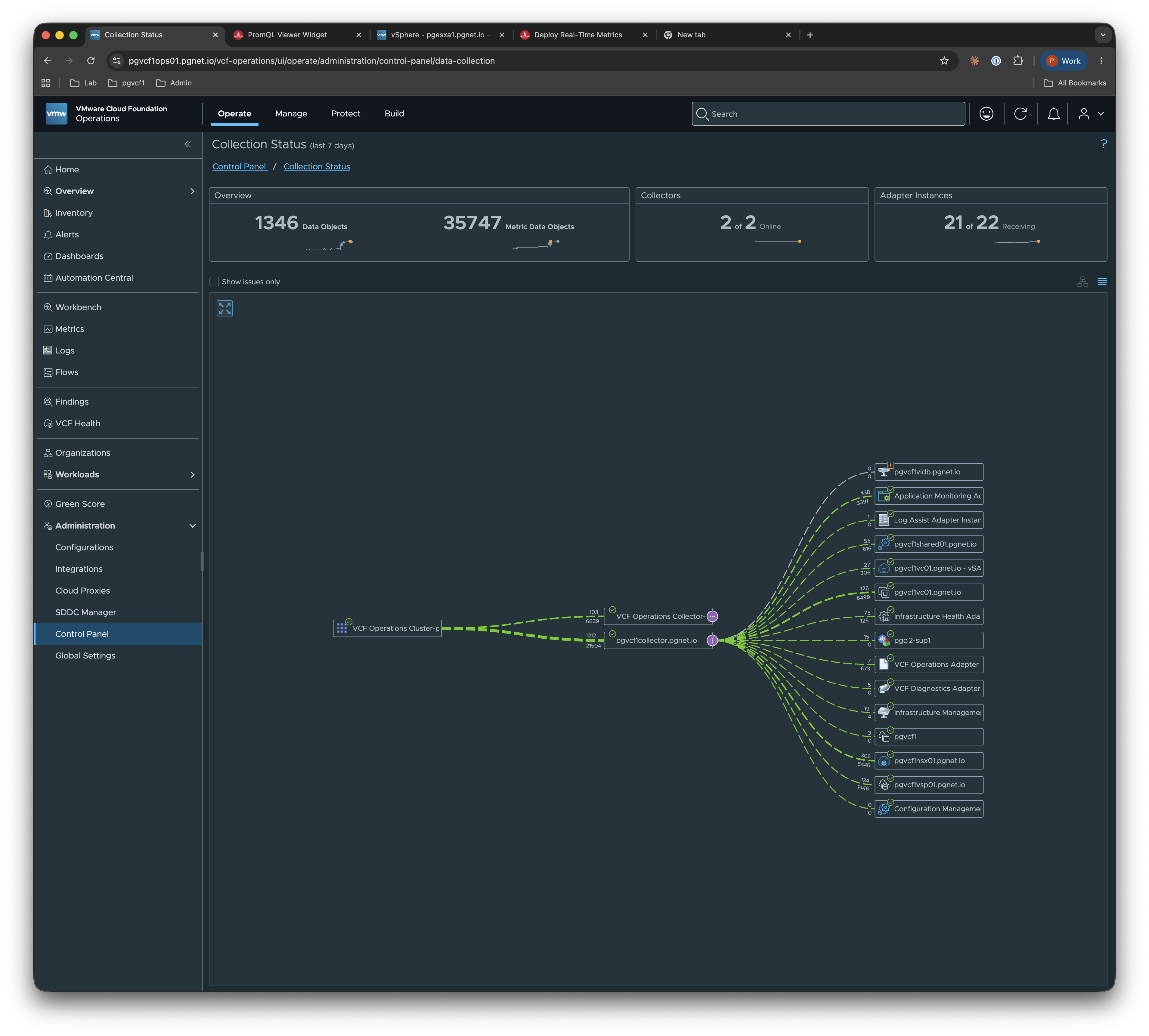Enable the Show issues only checkbox
Image resolution: width=1149 pixels, height=1036 pixels.
point(215,282)
